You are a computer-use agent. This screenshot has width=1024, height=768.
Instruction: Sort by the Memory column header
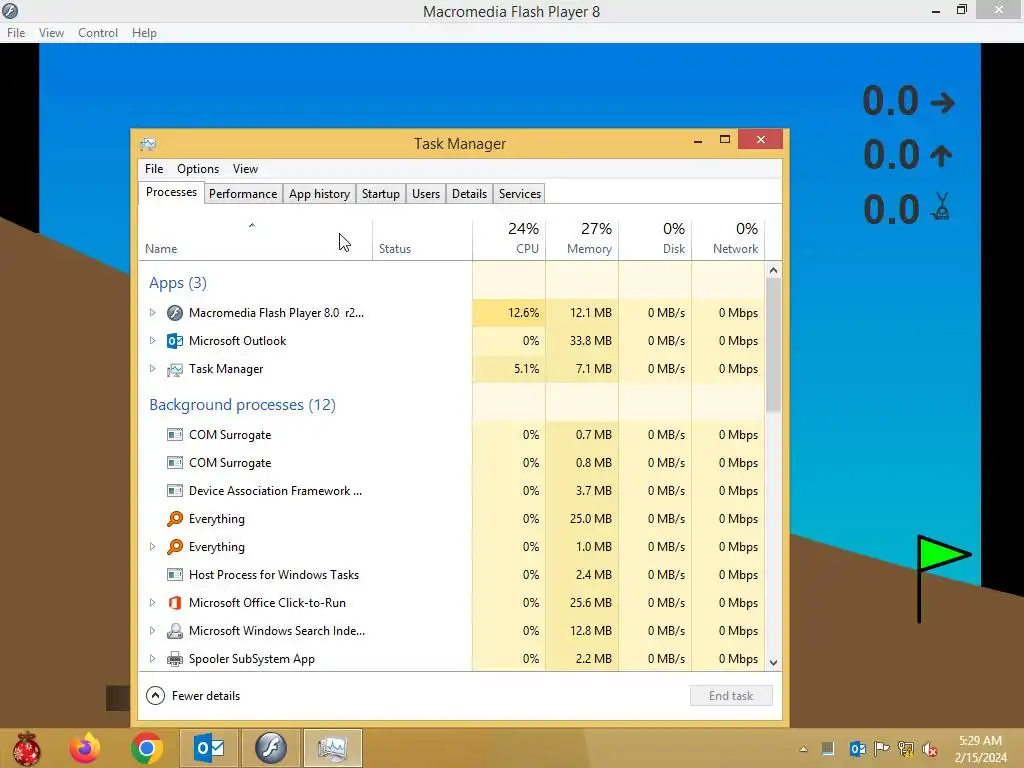(582, 239)
